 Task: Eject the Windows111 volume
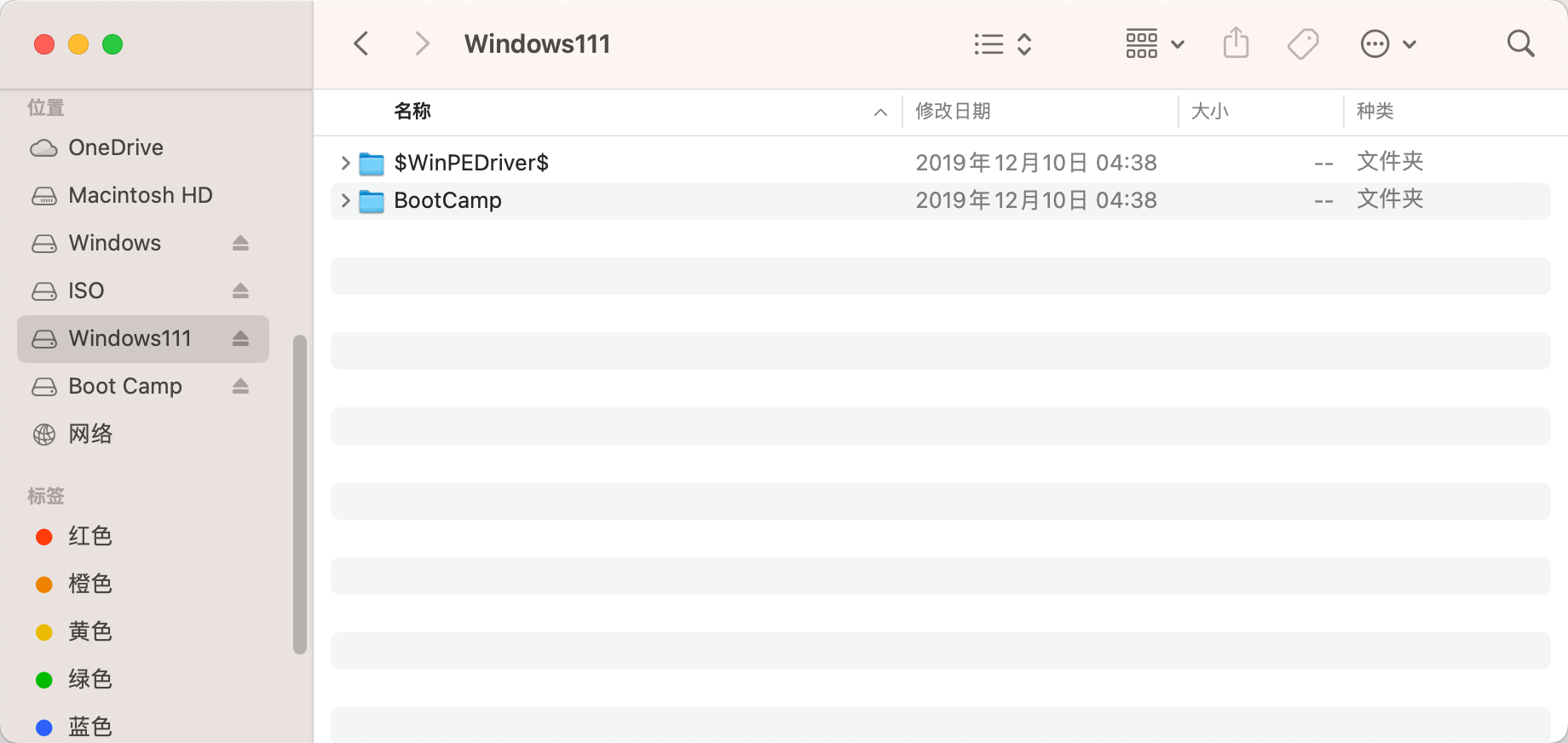click(241, 339)
